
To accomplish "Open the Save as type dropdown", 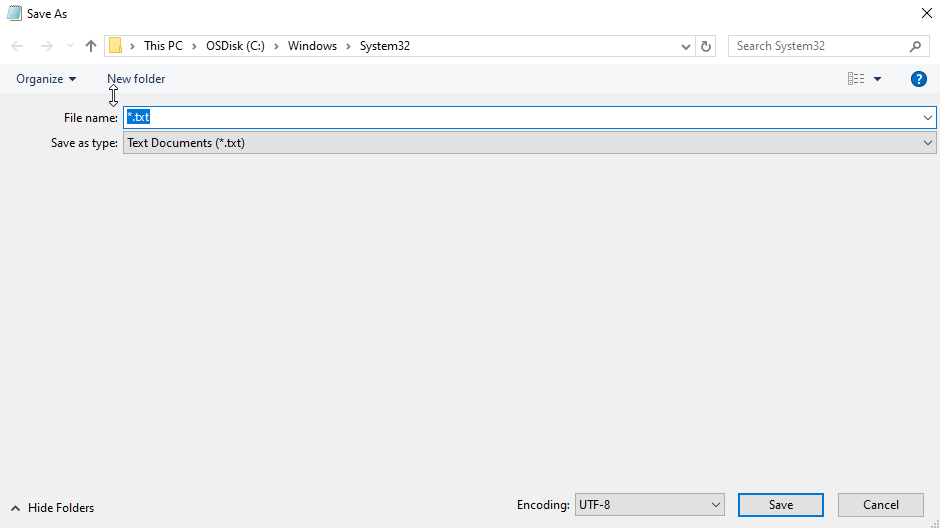I will click(x=928, y=143).
